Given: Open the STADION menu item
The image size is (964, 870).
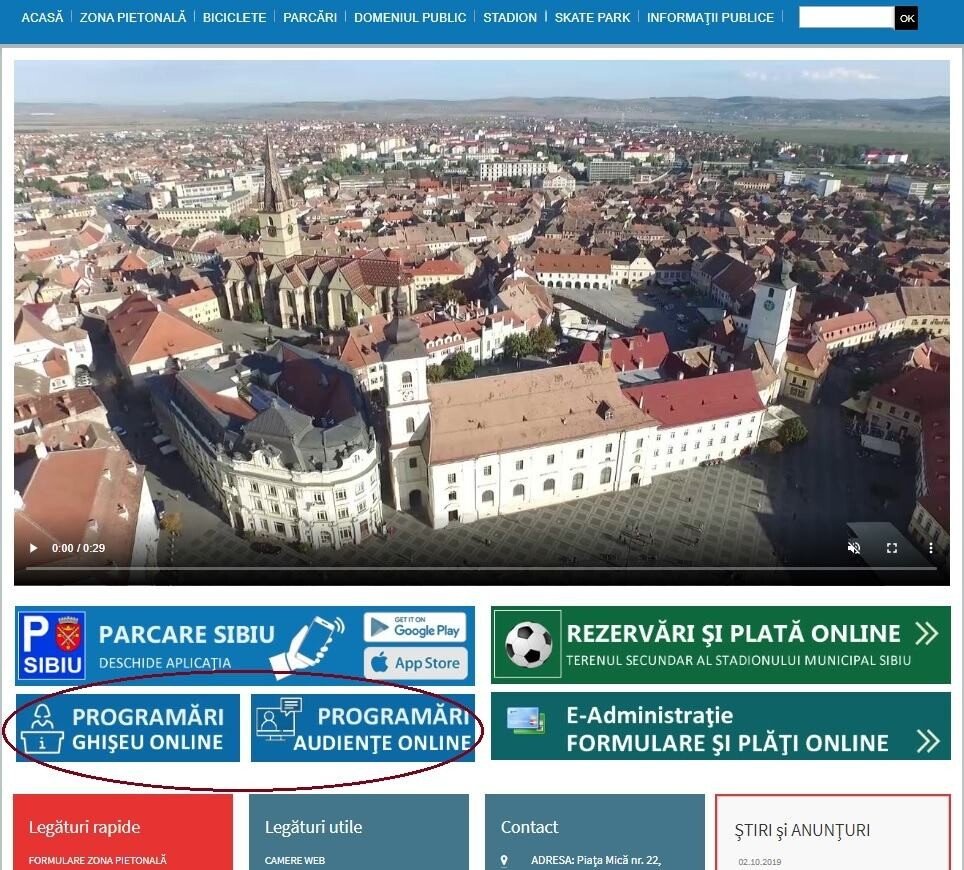Looking at the screenshot, I should [x=510, y=17].
